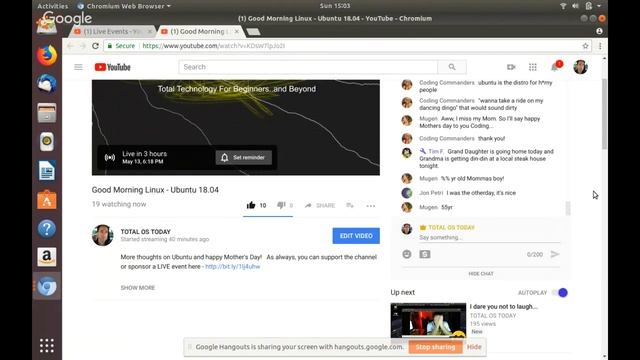This screenshot has width=640, height=360.
Task: Stop sharing screen with Hangouts
Action: pos(435,347)
